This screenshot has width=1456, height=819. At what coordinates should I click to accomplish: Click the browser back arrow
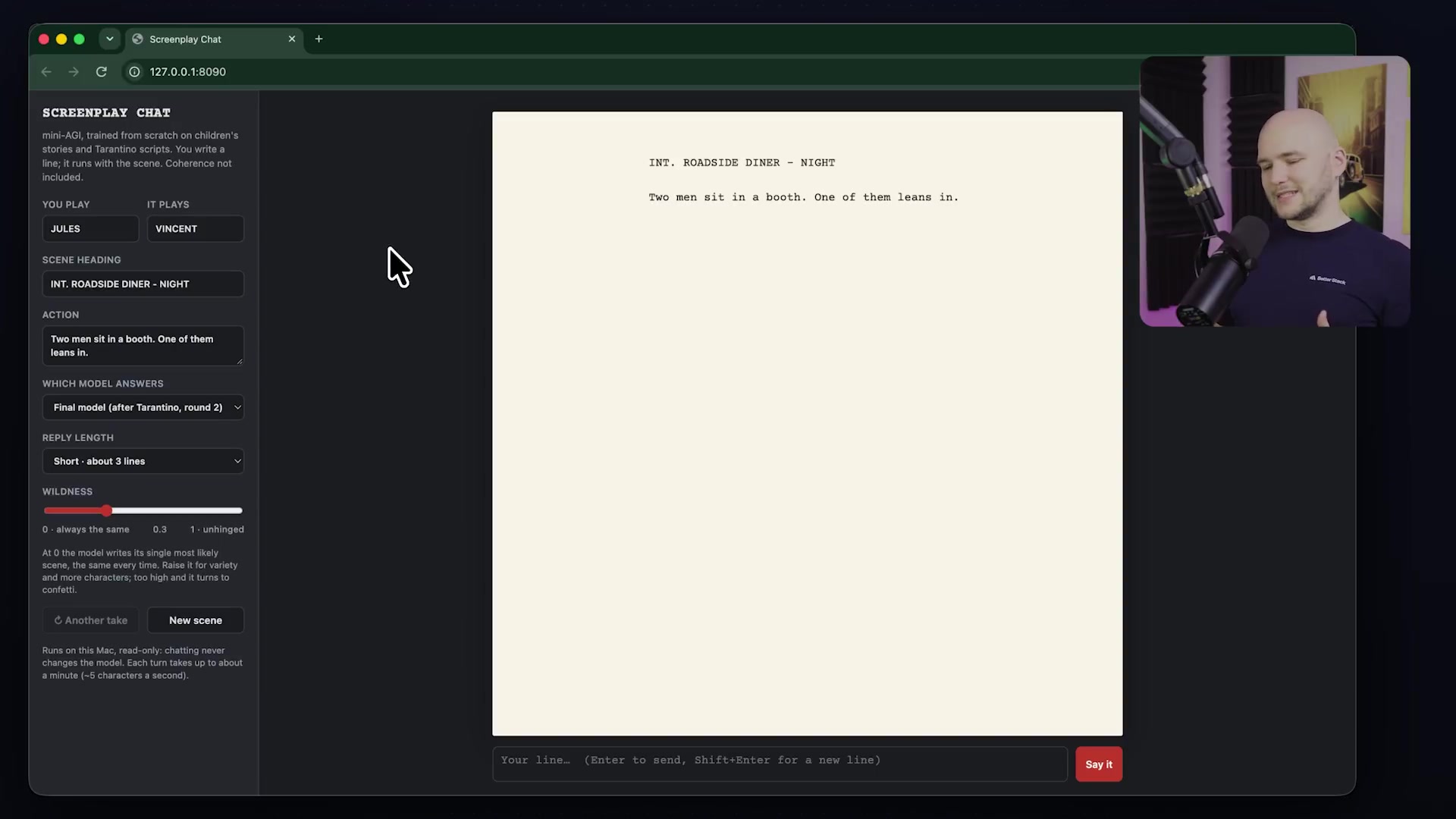[x=46, y=71]
